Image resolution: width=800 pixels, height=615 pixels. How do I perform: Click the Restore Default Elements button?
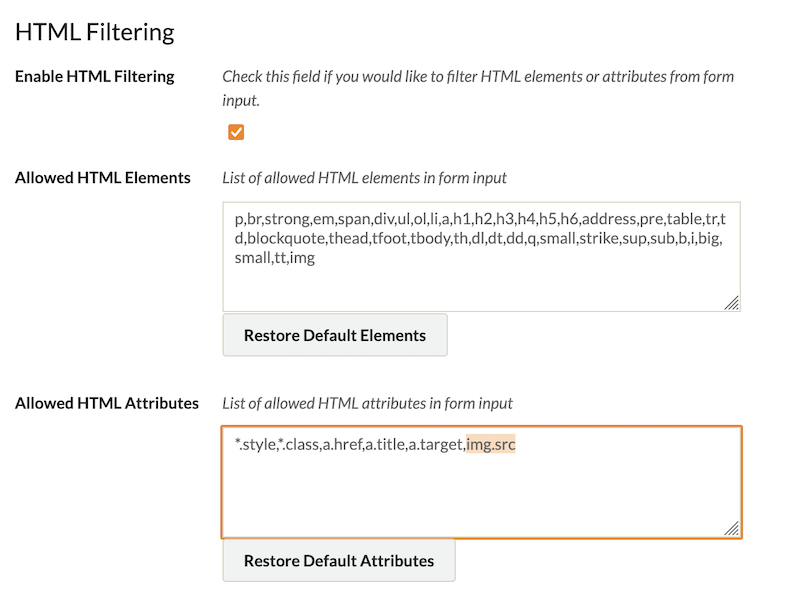click(x=335, y=335)
